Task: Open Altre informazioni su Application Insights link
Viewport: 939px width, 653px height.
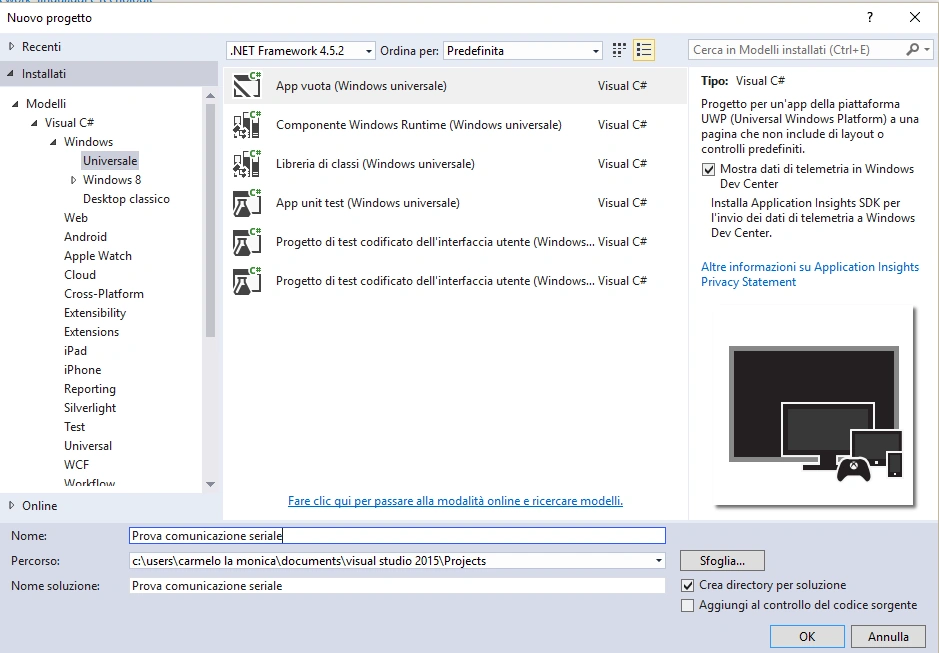Action: coord(810,267)
